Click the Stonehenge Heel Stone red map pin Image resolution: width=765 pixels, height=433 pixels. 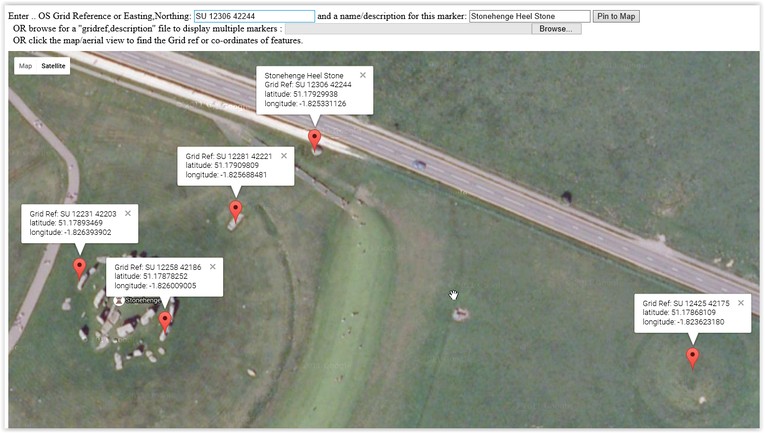[315, 139]
